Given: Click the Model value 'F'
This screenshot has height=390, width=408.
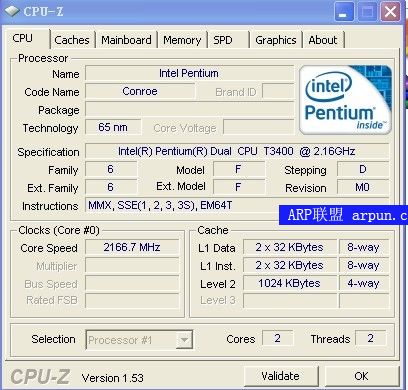Looking at the screenshot, I should 239,169.
